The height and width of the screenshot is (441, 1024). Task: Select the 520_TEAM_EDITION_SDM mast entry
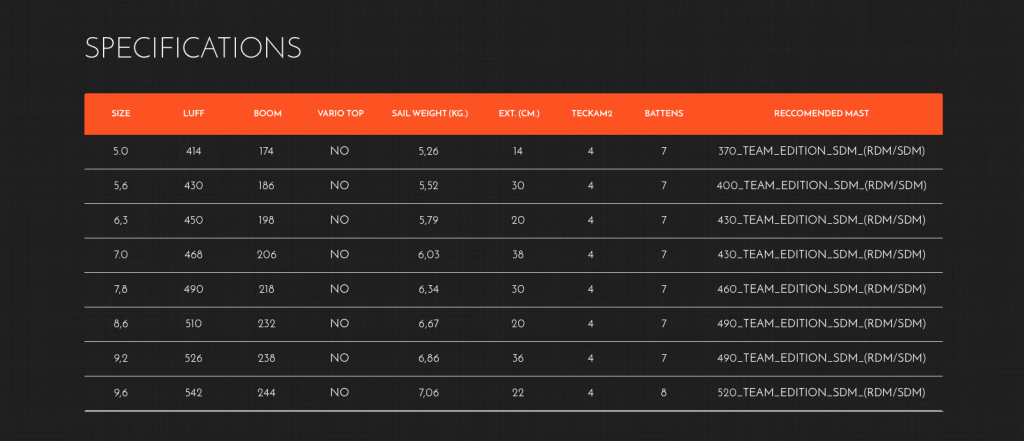click(822, 393)
